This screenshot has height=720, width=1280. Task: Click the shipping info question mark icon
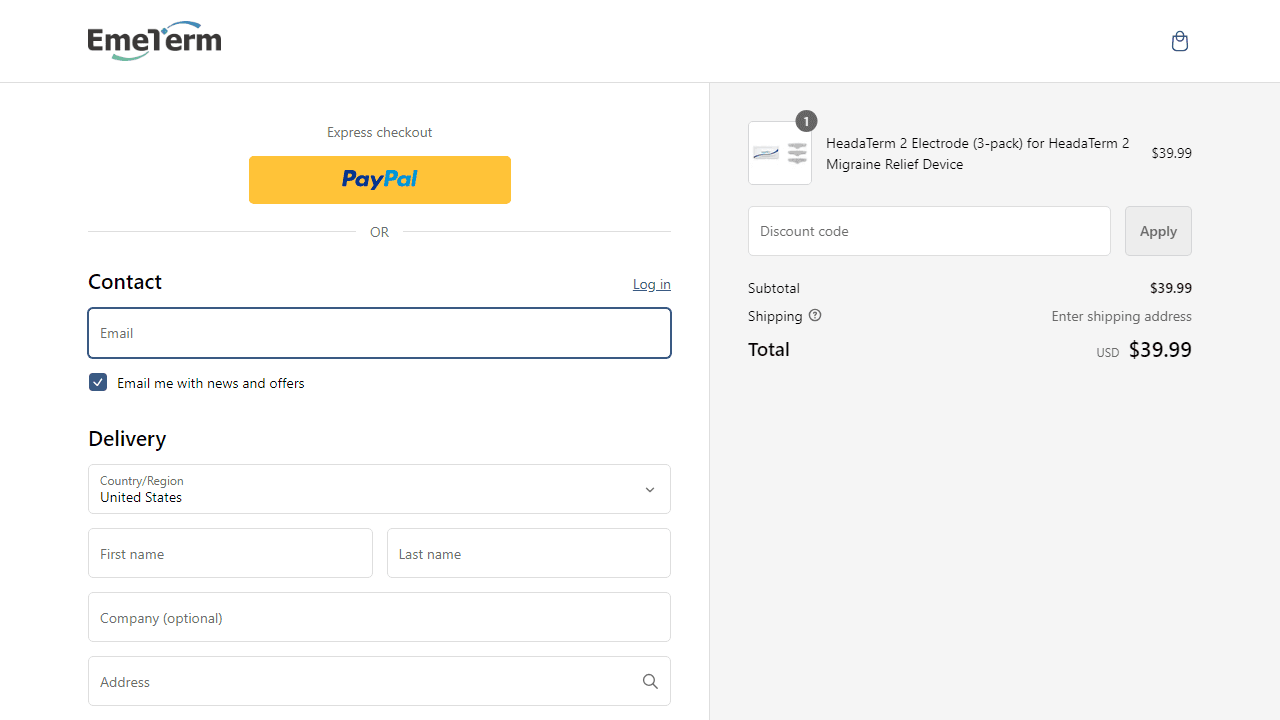tap(815, 315)
